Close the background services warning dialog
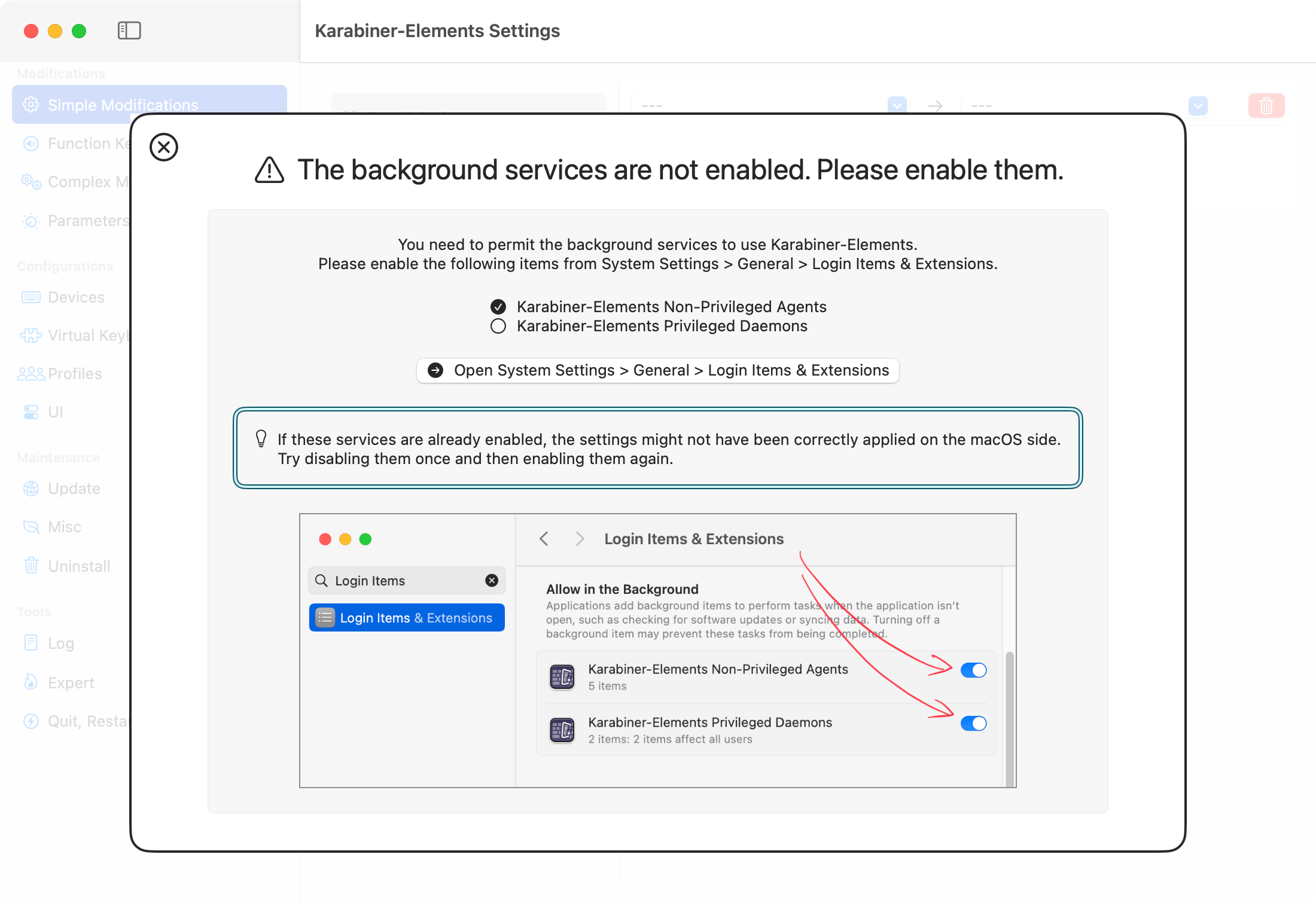This screenshot has height=903, width=1316. pos(164,147)
